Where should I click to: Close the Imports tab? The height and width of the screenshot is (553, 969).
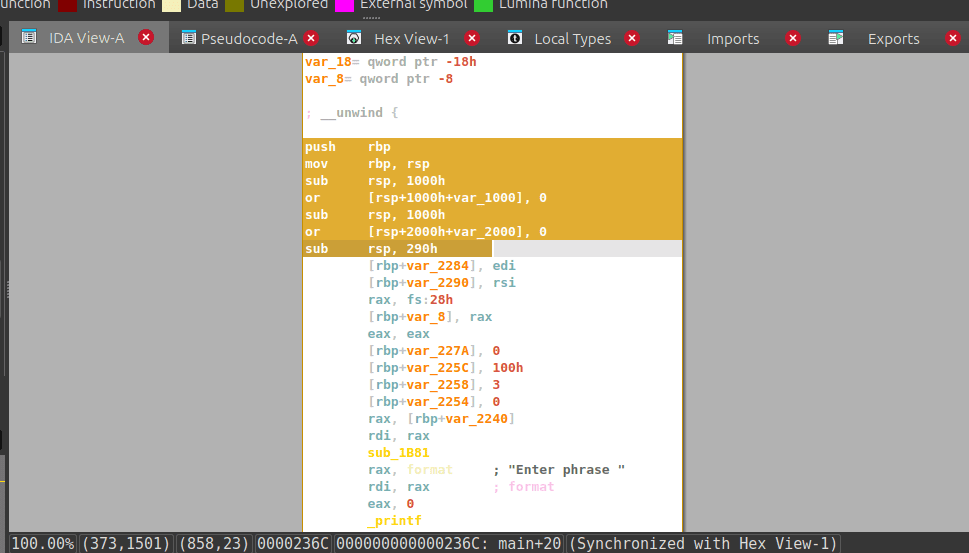[x=793, y=39]
